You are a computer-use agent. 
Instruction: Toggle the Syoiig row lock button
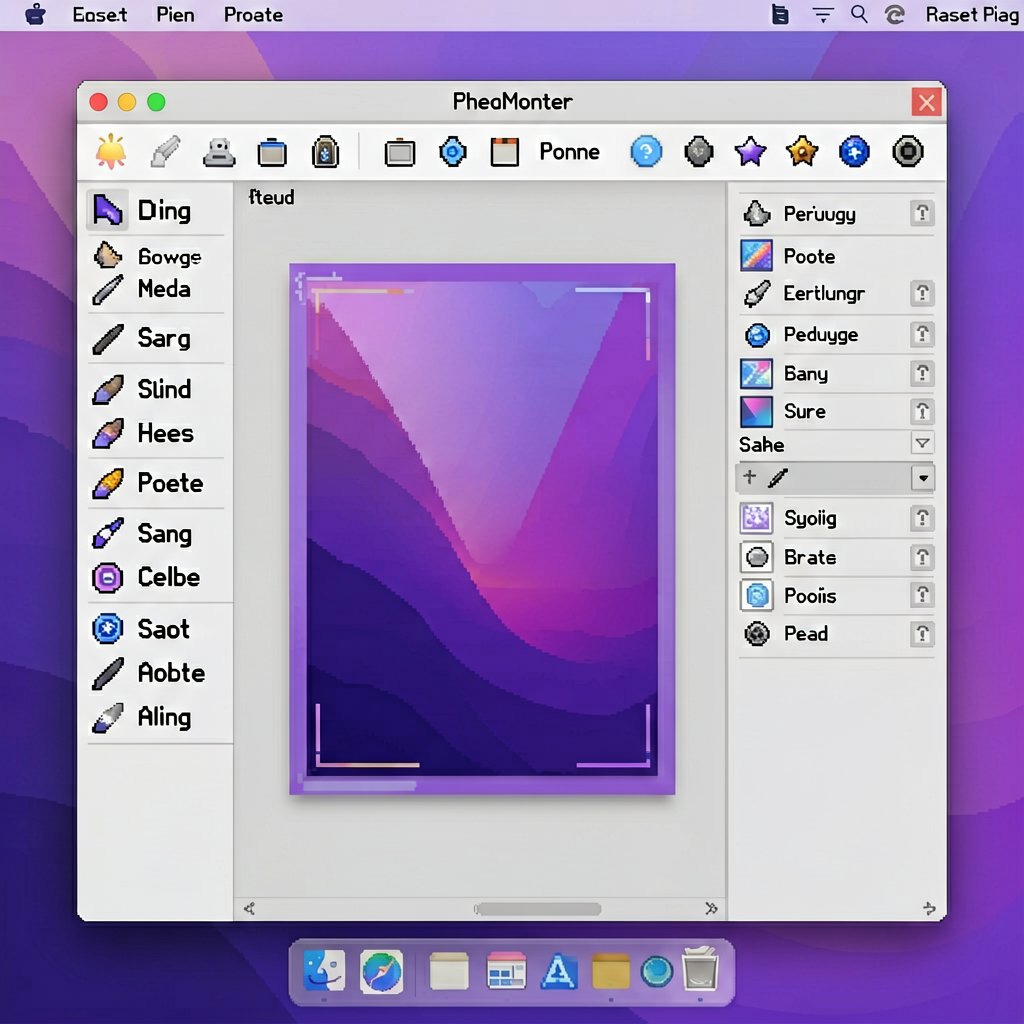(922, 519)
